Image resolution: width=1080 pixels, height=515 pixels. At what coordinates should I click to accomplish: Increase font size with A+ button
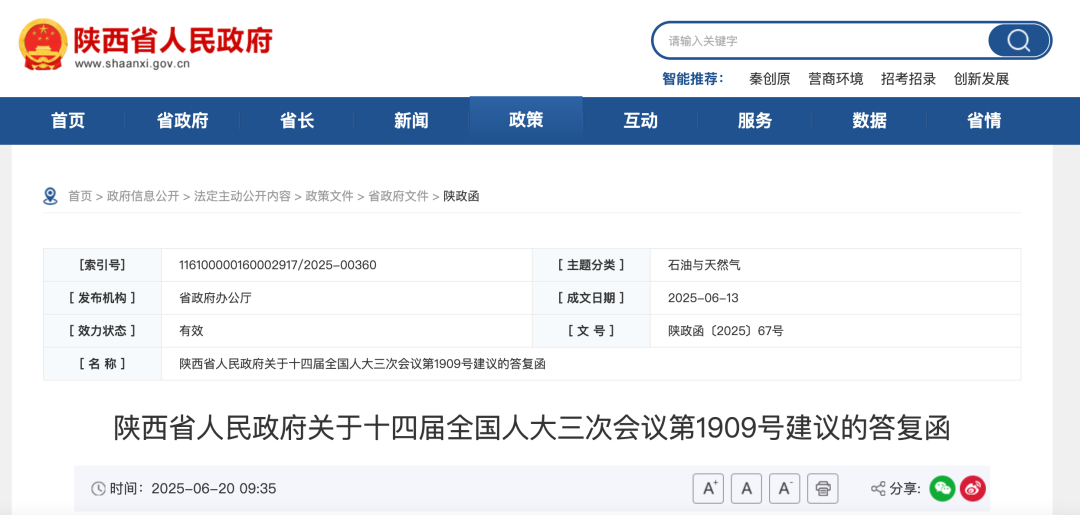coord(708,488)
